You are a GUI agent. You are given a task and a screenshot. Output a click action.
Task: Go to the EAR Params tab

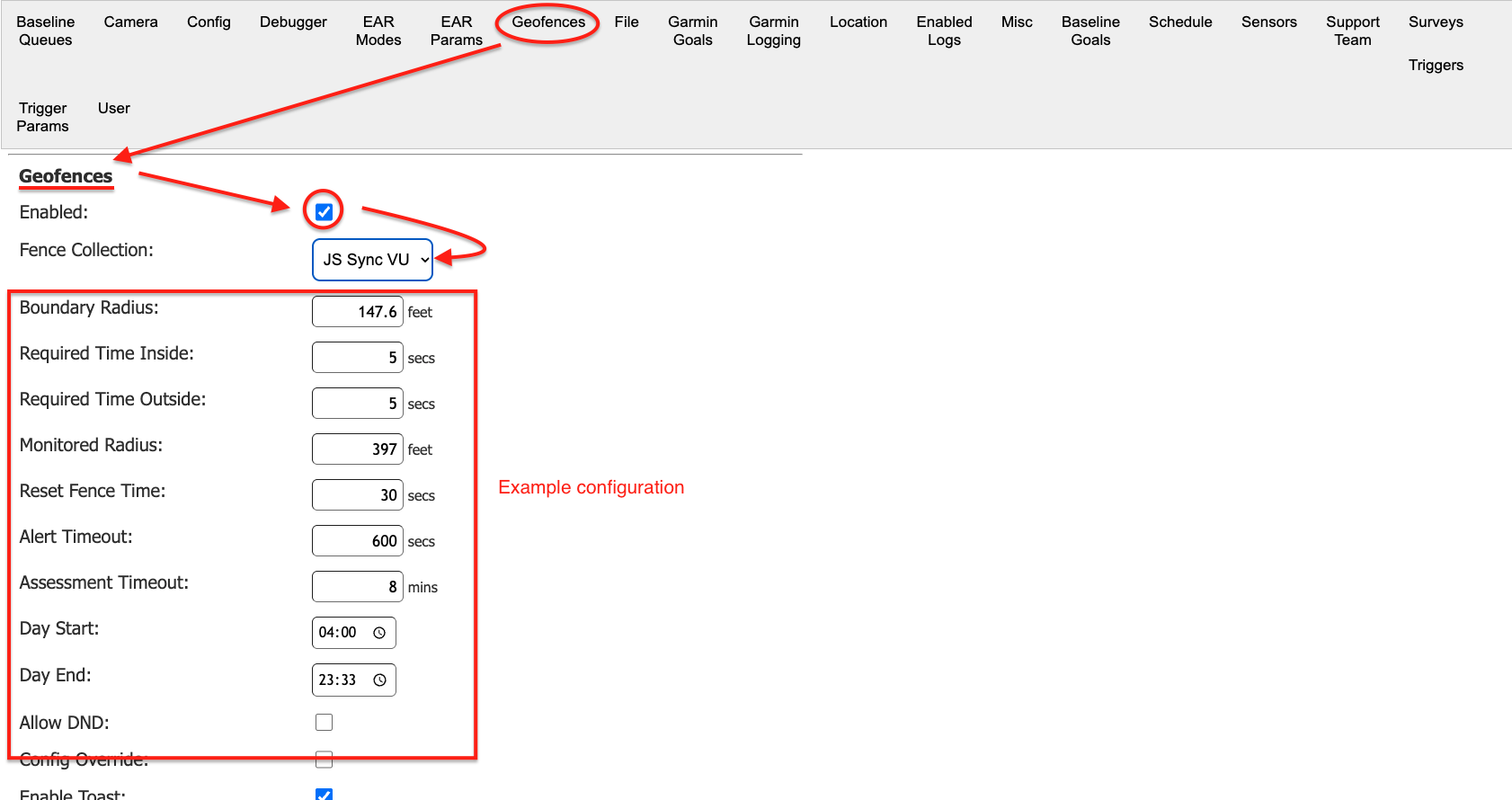(456, 31)
